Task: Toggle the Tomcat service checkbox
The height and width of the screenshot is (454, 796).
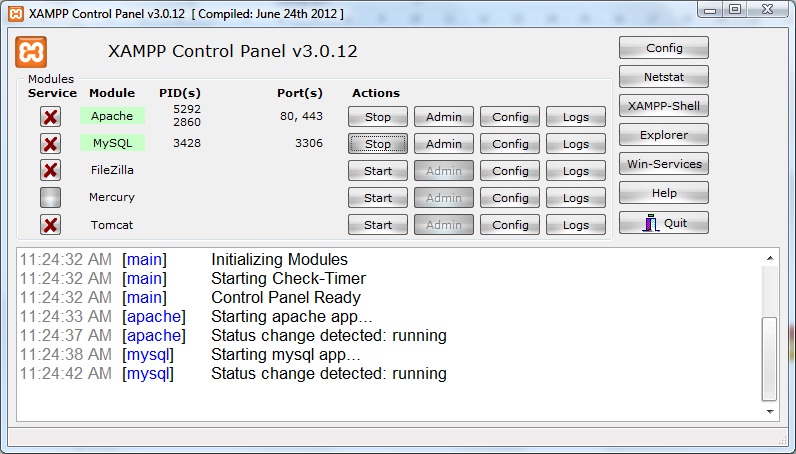Action: [x=50, y=224]
